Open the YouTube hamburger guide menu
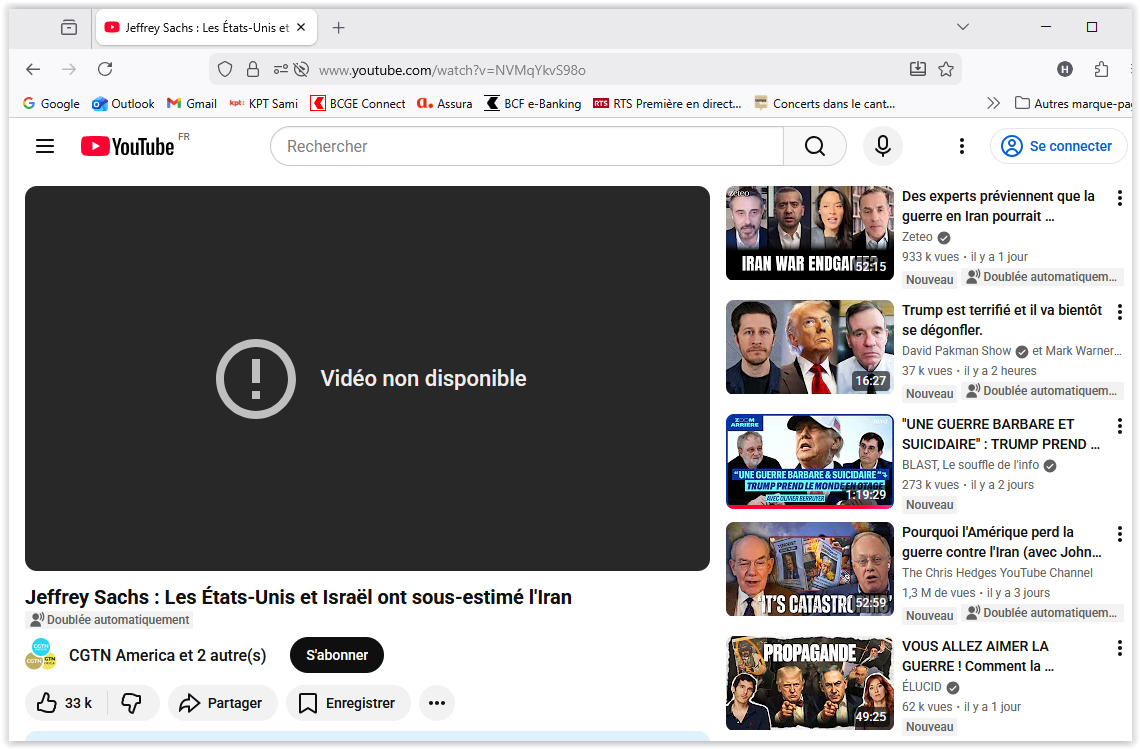This screenshot has height=749, width=1140. click(x=45, y=147)
